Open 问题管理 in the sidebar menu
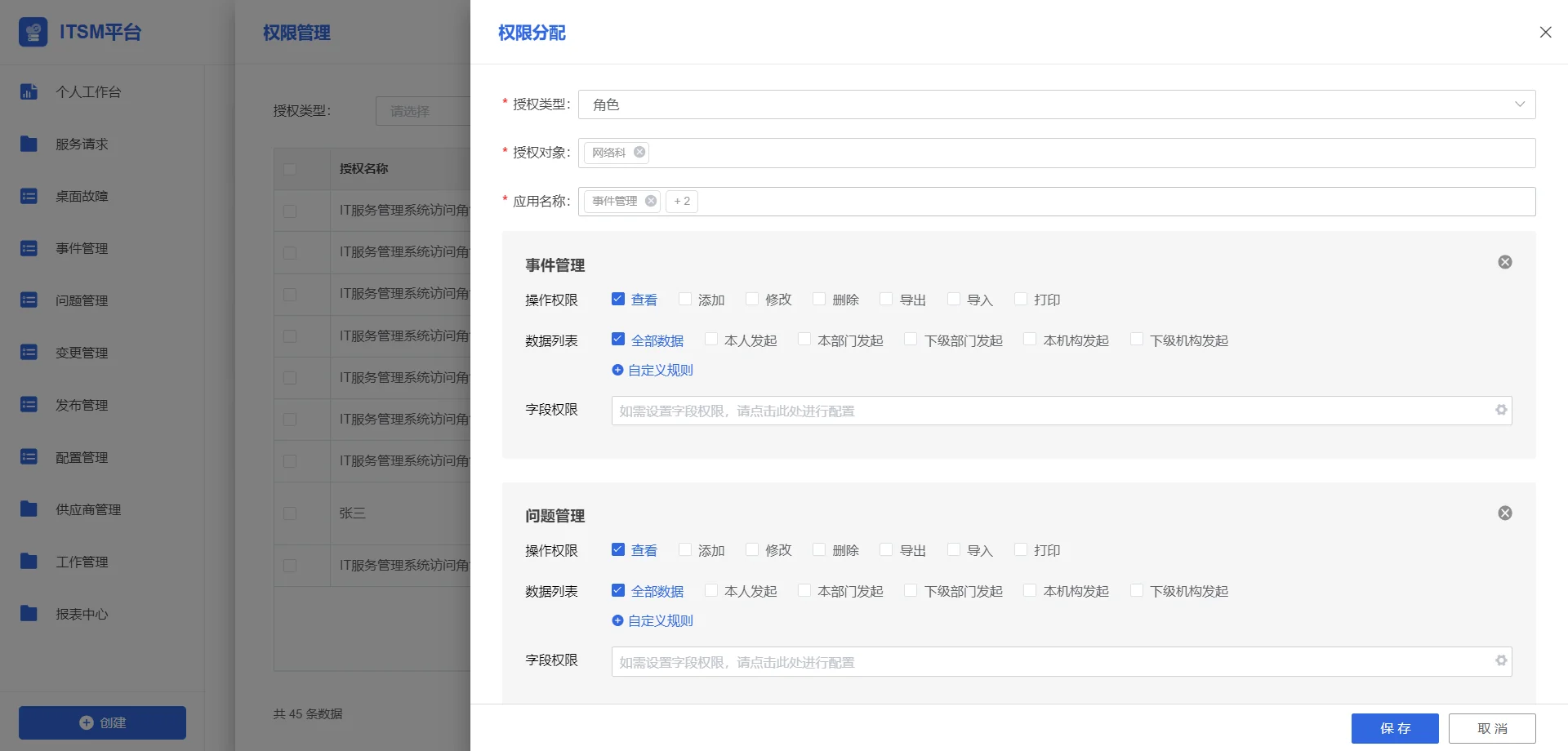Viewport: 1568px width, 751px height. click(x=82, y=300)
